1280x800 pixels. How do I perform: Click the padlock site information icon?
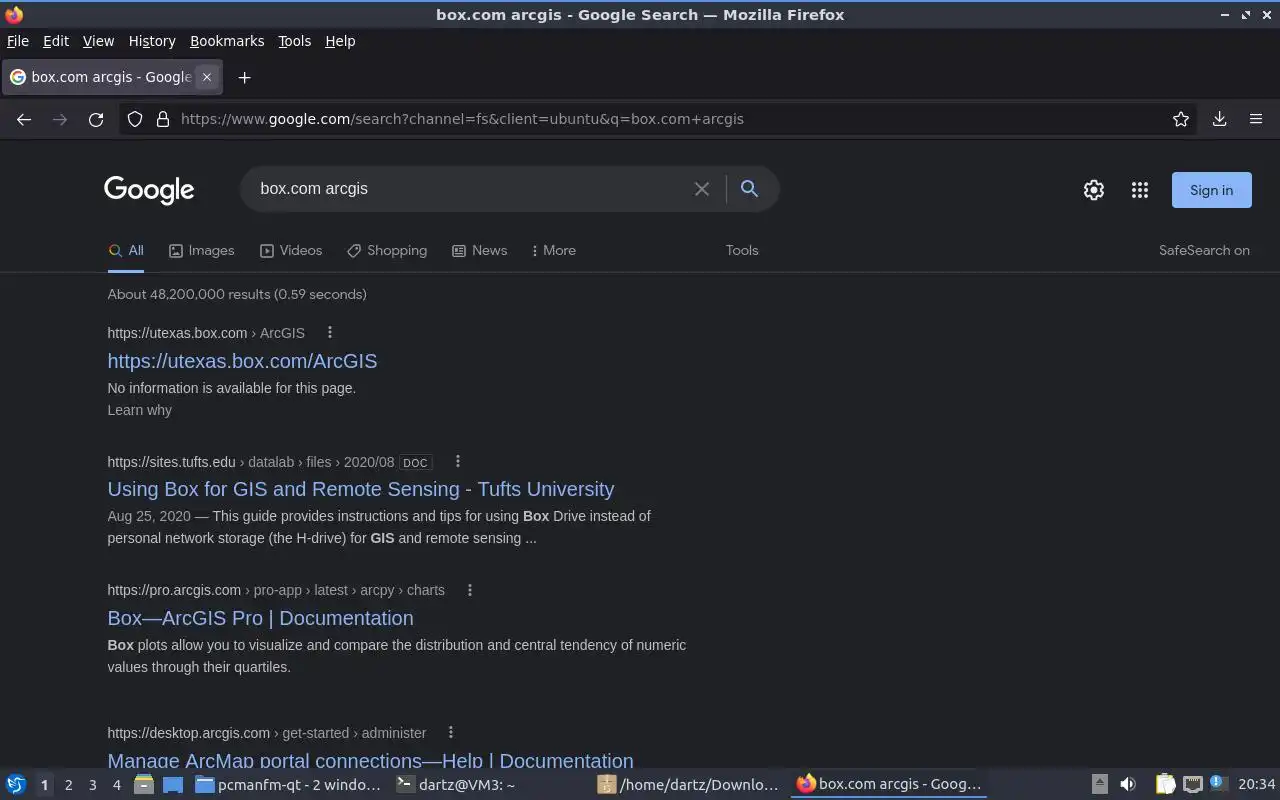[x=163, y=119]
